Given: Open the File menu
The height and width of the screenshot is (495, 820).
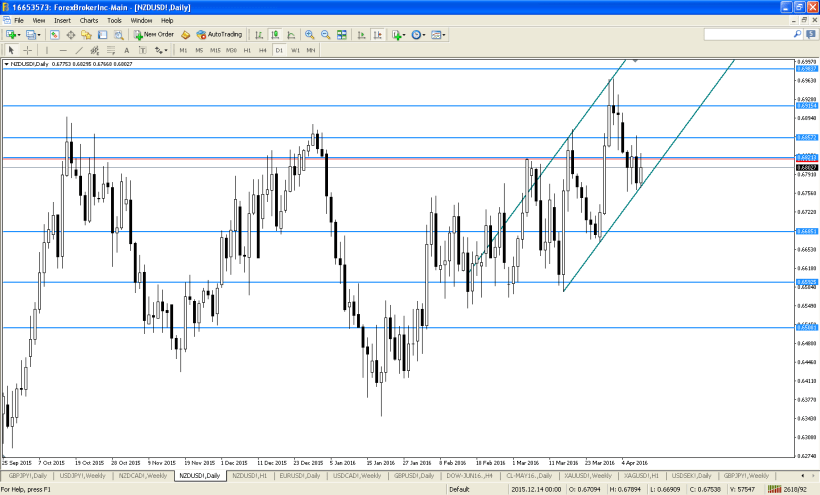Looking at the screenshot, I should [19, 20].
